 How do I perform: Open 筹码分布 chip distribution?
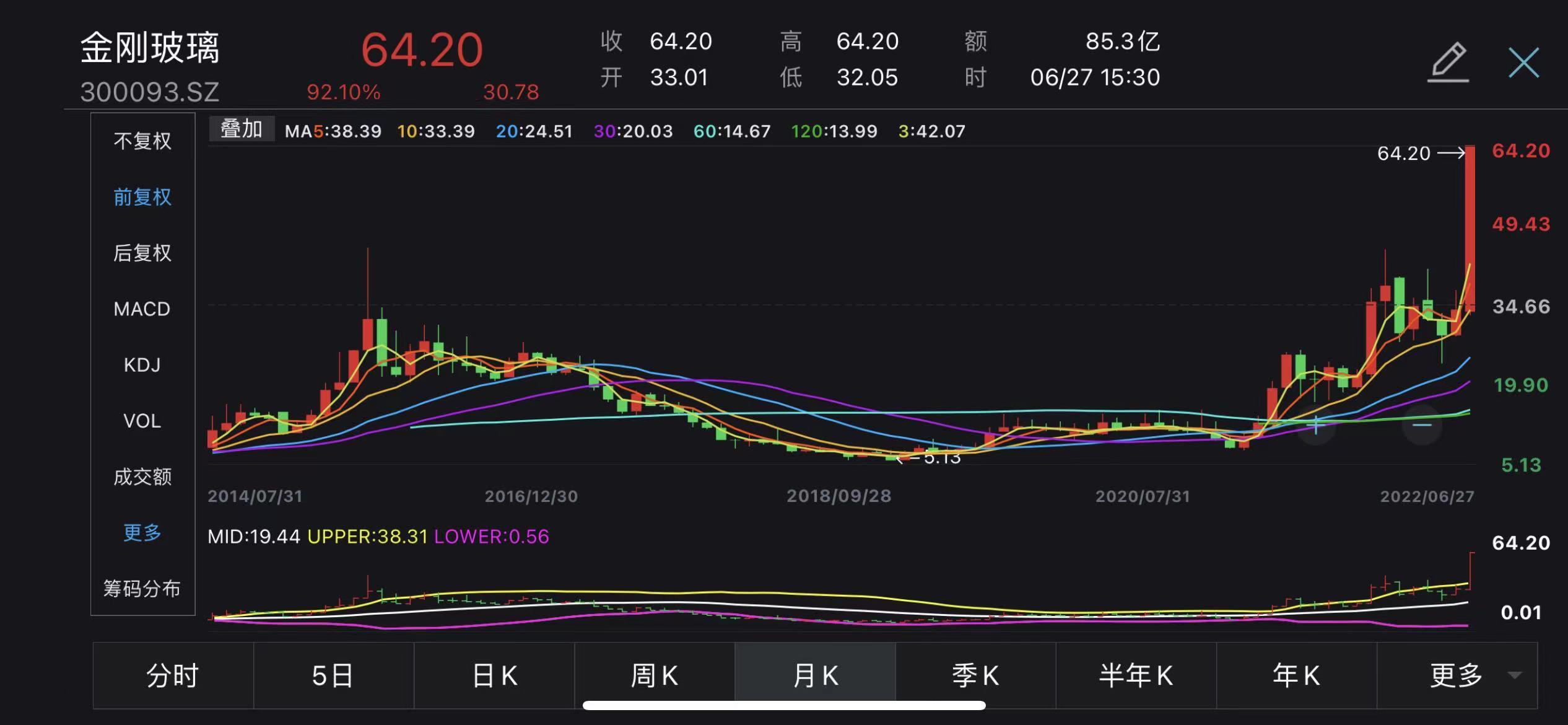click(142, 588)
